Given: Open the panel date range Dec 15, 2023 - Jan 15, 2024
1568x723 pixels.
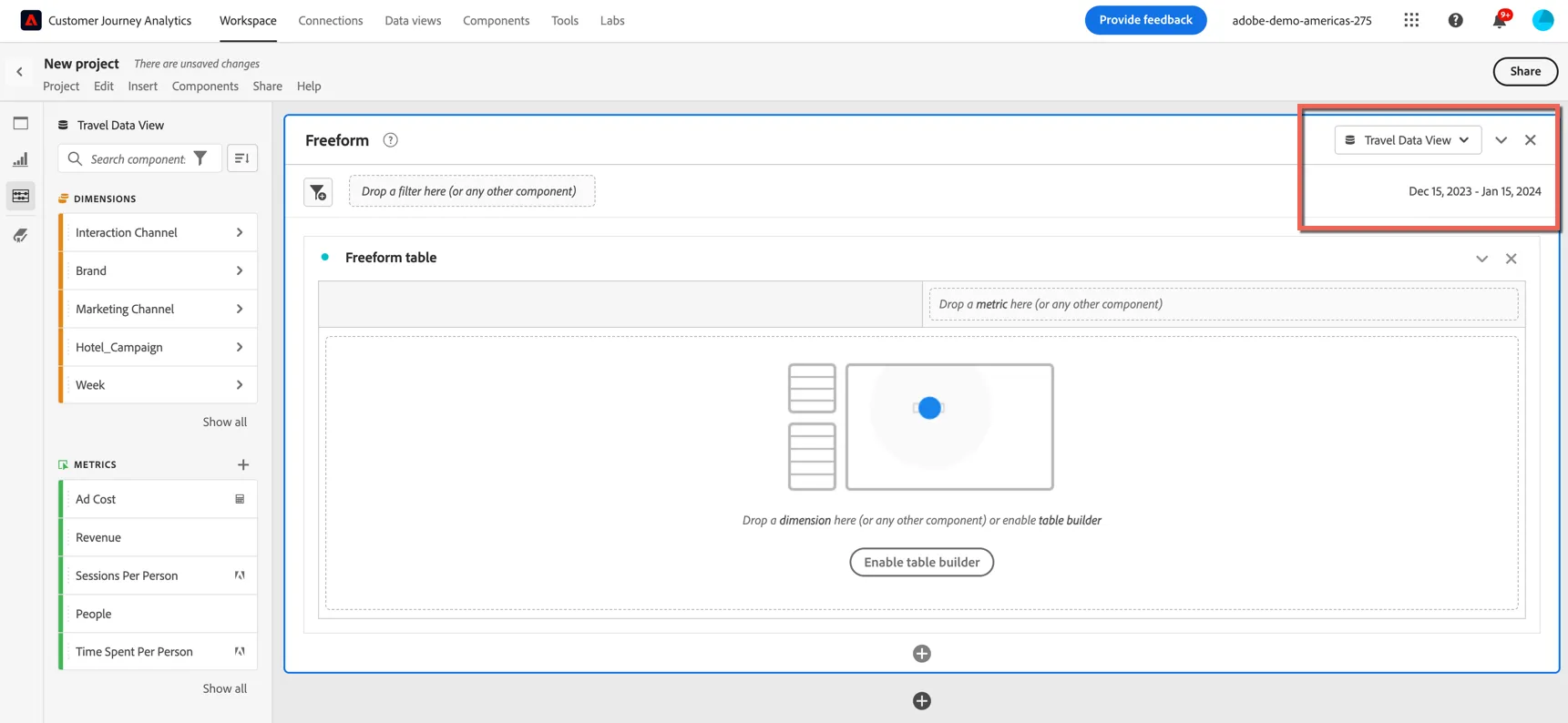Looking at the screenshot, I should (1475, 191).
